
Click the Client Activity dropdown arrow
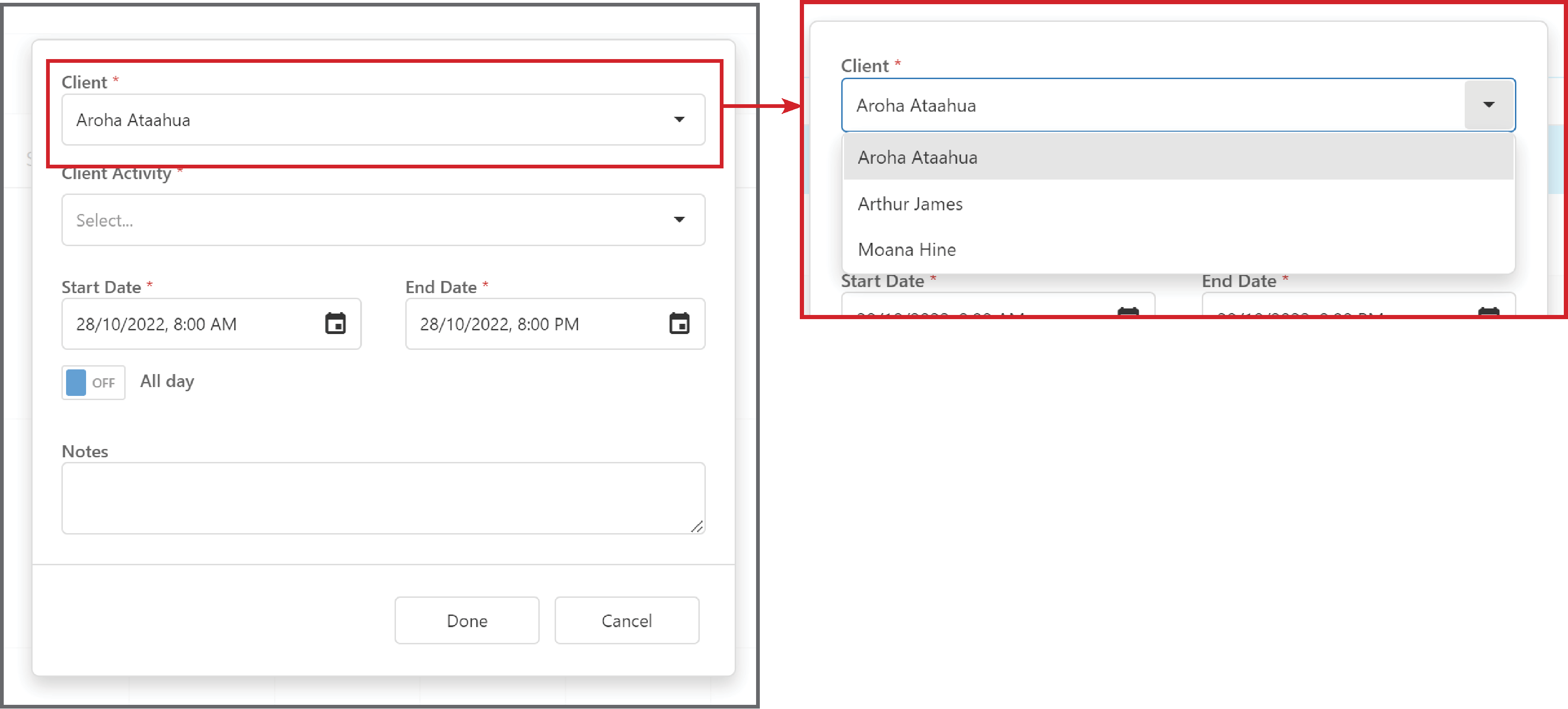coord(679,220)
